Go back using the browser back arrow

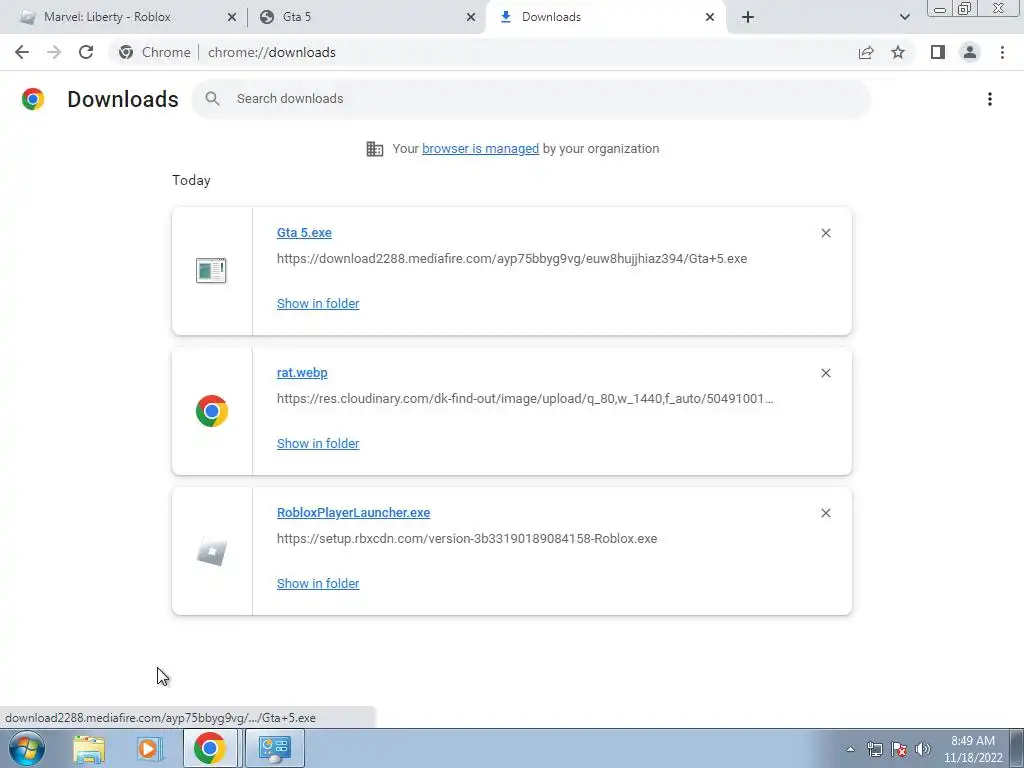(x=22, y=52)
